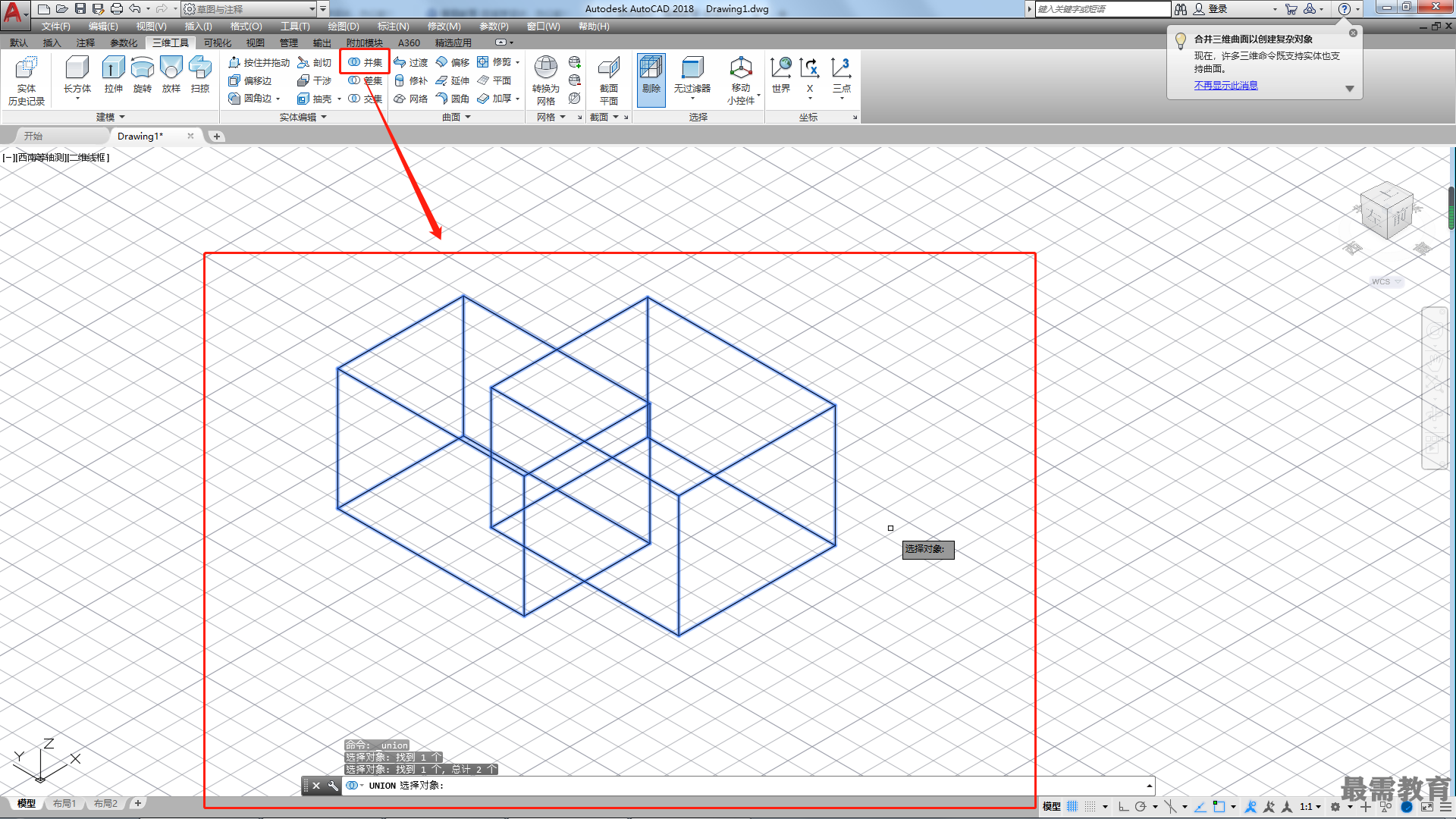Toggle object snap tracking in status bar
This screenshot has height=819, width=1456.
pyautogui.click(x=1200, y=806)
